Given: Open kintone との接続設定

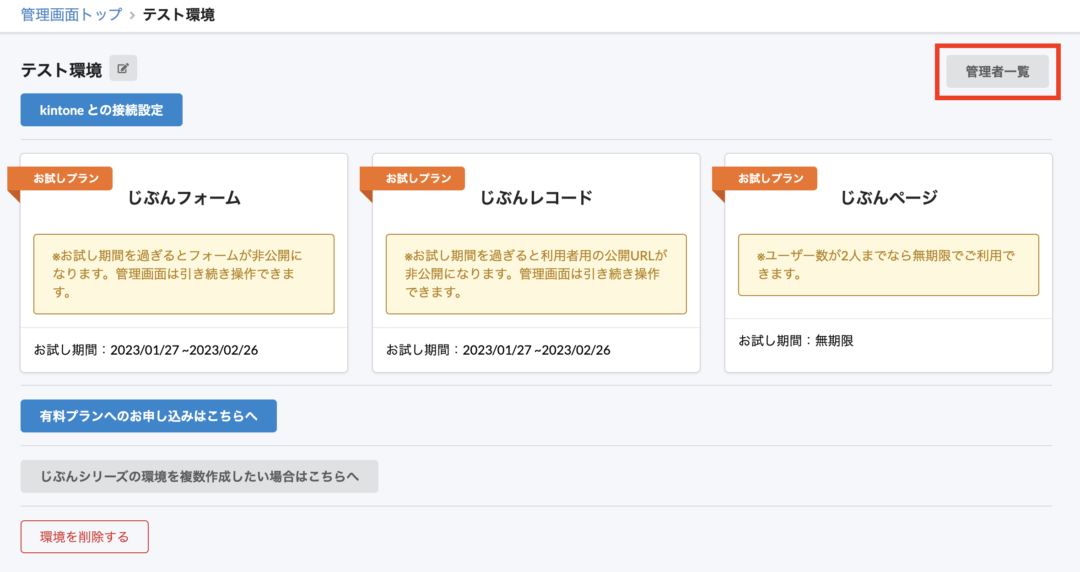Looking at the screenshot, I should pos(101,110).
